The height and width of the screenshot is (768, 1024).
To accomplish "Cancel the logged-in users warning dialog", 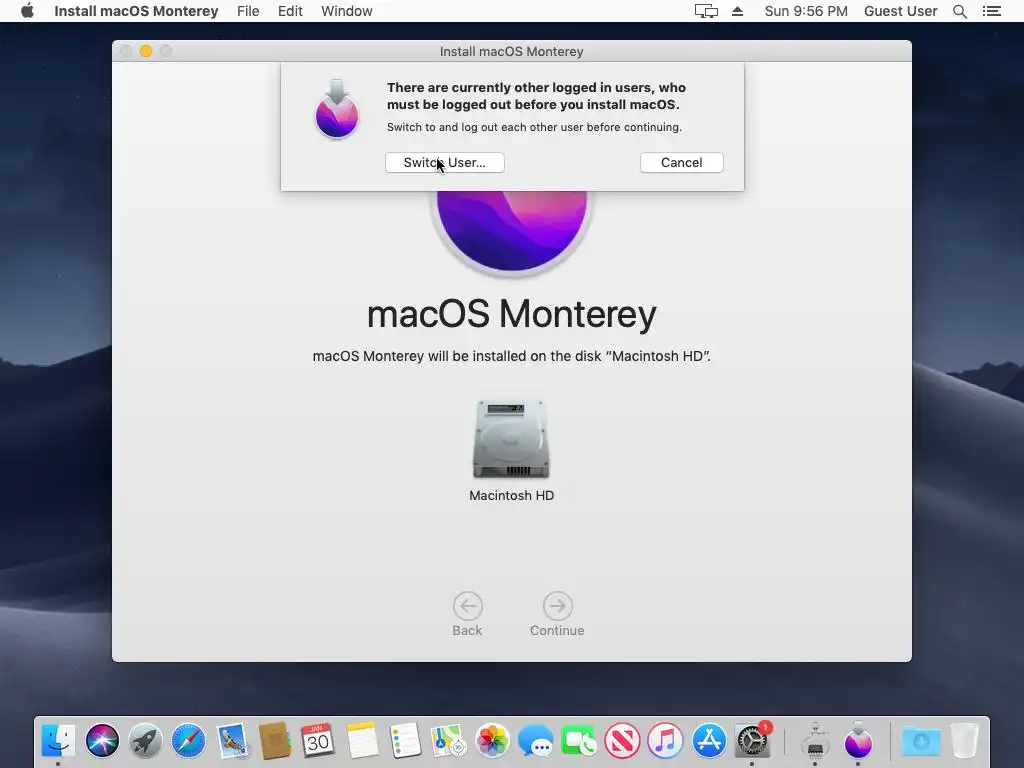I will (x=681, y=163).
